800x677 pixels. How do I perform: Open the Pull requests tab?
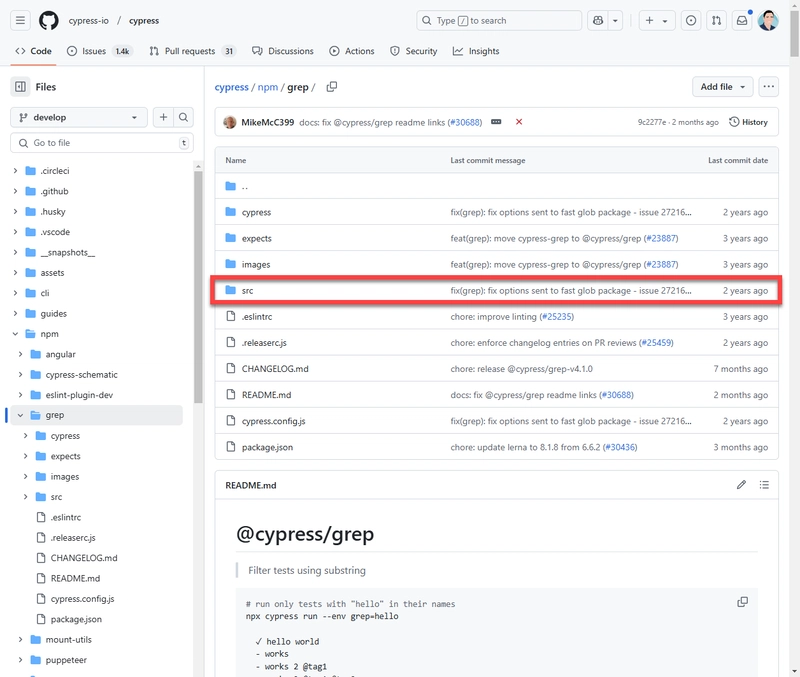click(193, 51)
